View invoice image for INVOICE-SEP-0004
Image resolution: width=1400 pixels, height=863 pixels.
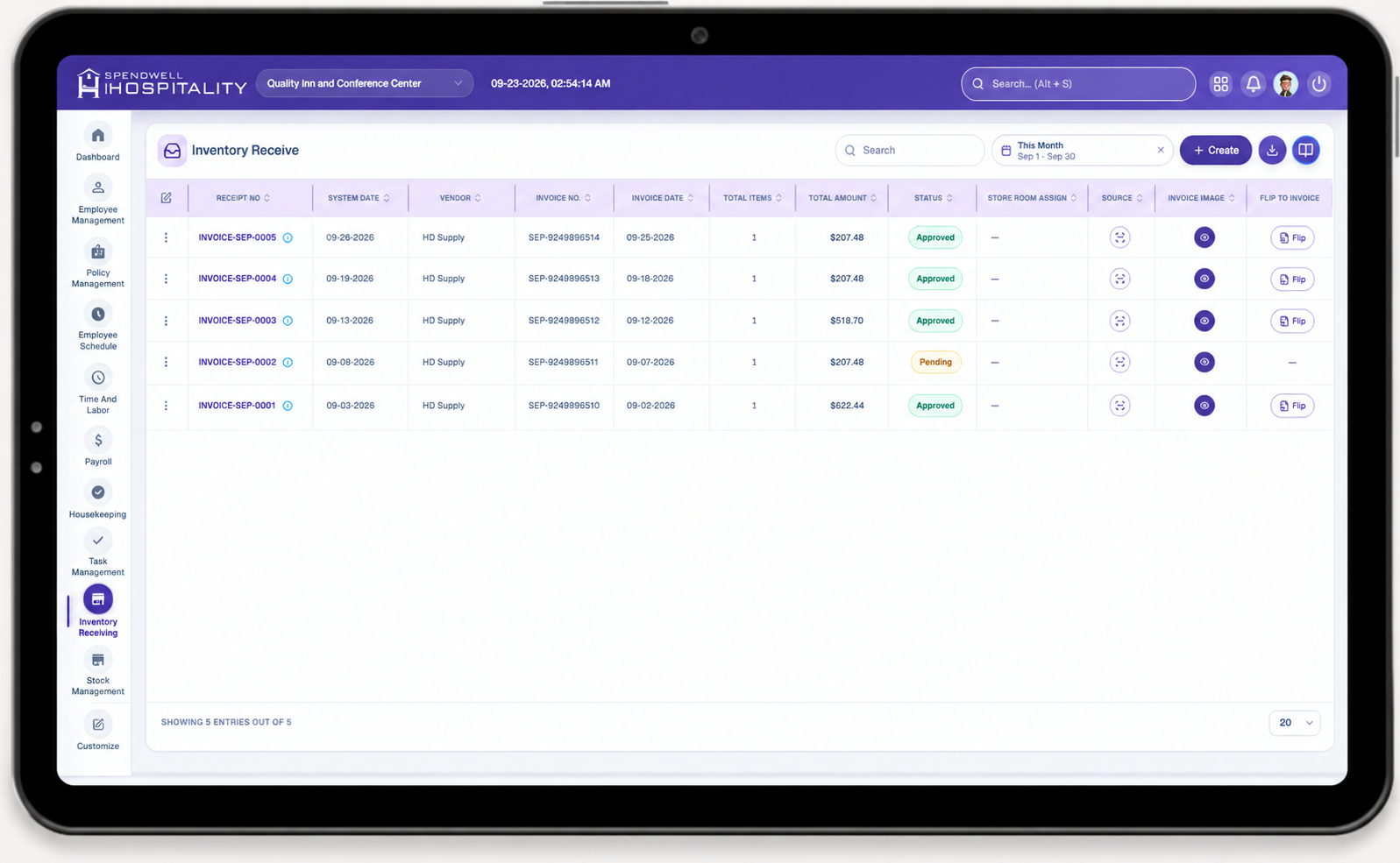click(x=1204, y=279)
